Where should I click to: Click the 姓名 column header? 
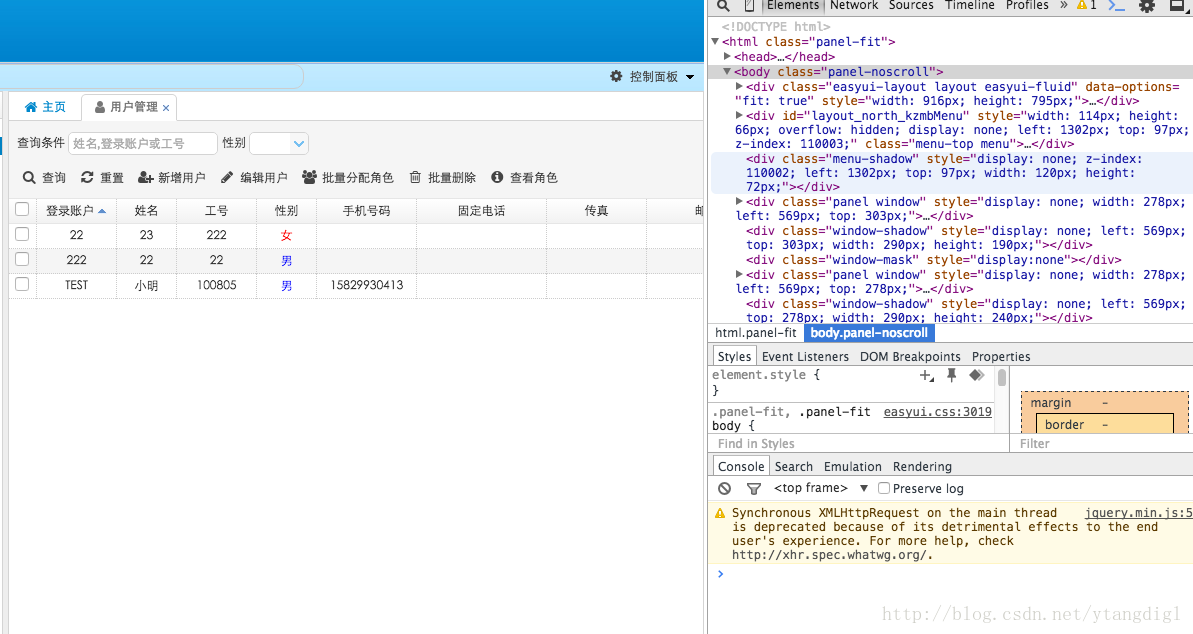pos(146,211)
